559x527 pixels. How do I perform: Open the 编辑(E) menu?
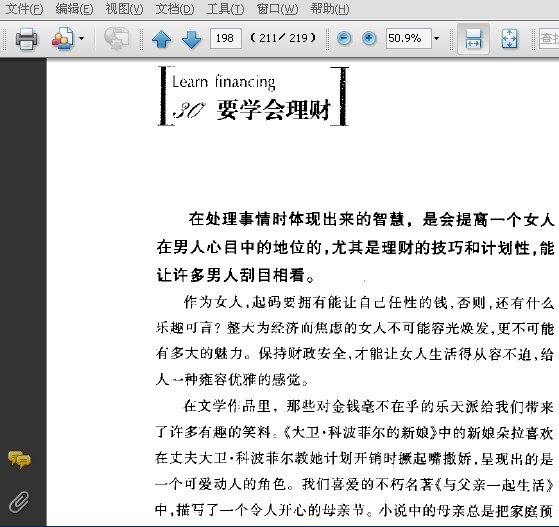point(74,8)
